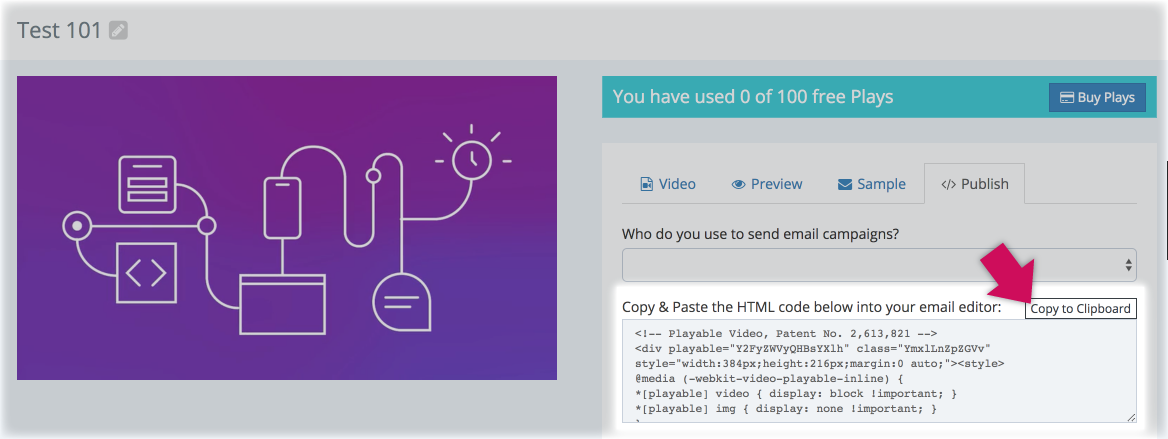Click the envelope icon on the Sample tab
This screenshot has width=1168, height=439.
click(845, 185)
